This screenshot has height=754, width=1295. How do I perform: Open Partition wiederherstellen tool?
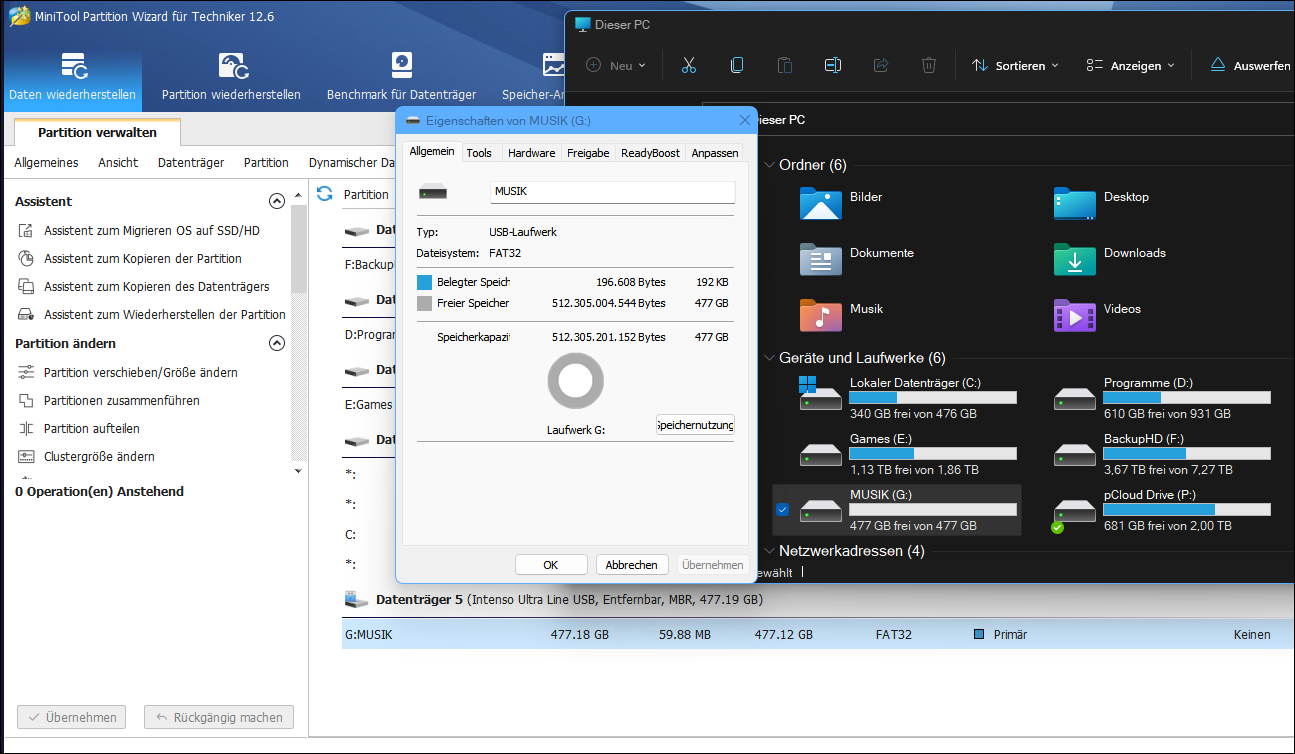[231, 77]
